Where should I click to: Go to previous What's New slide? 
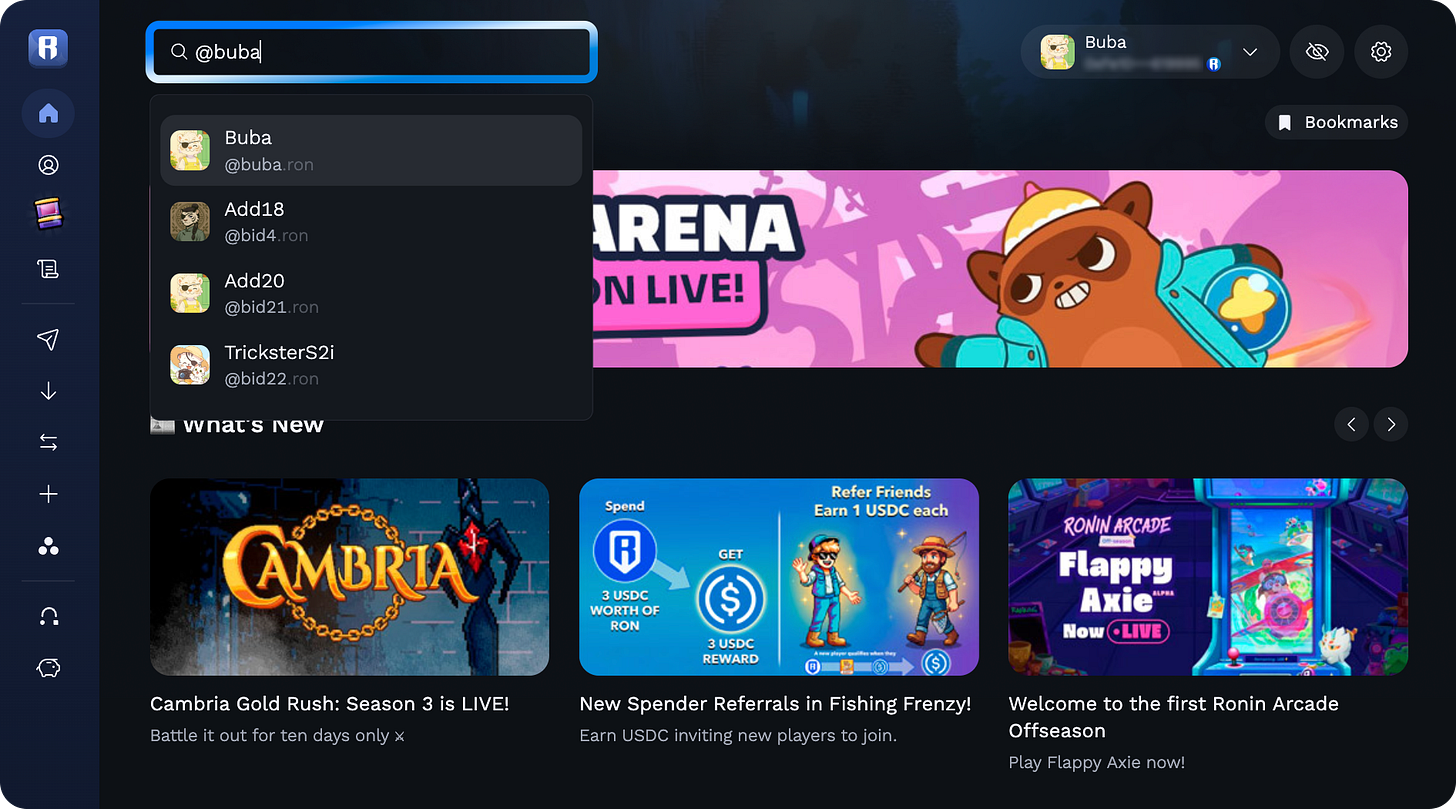(x=1351, y=424)
